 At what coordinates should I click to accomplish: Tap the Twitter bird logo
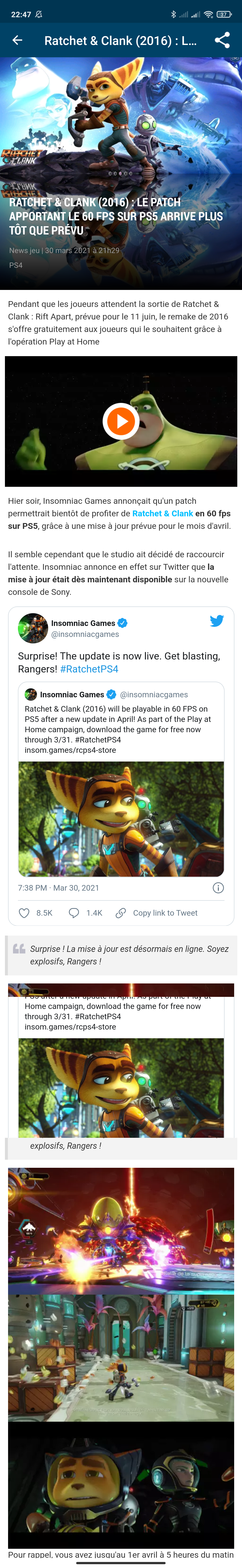tap(216, 621)
